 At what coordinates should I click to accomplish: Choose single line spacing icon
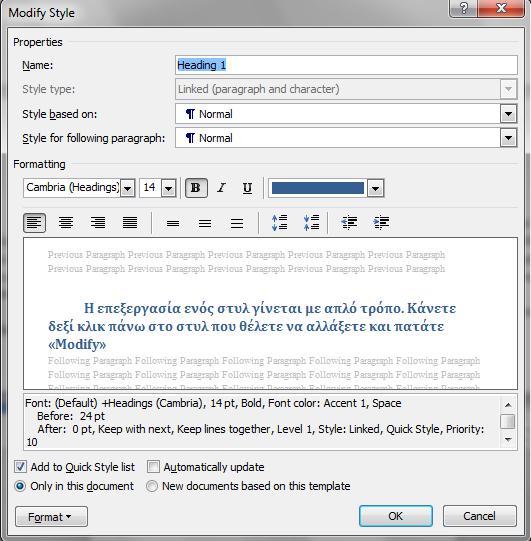point(173,223)
